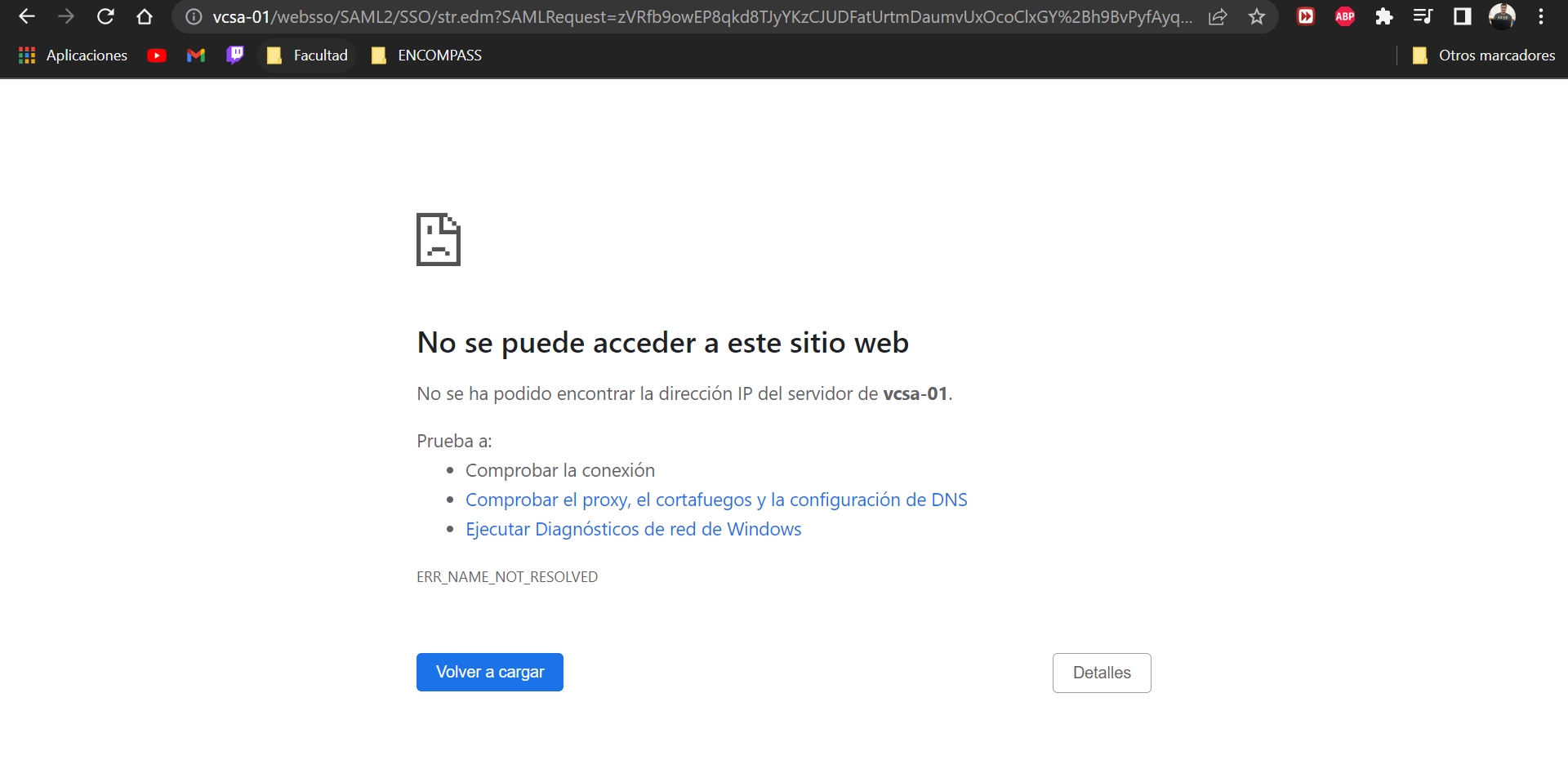Open the YouTube bookmark
This screenshot has width=1568, height=782.
[x=157, y=56]
